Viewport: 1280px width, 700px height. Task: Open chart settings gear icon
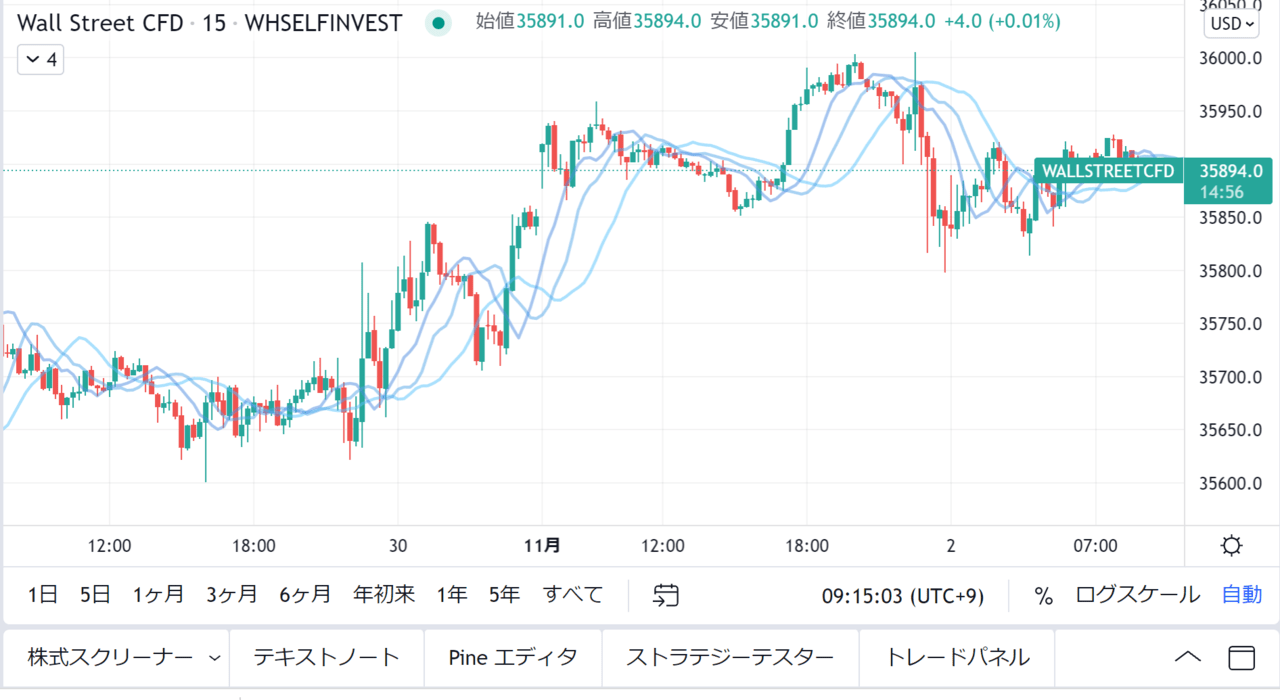tap(1232, 546)
